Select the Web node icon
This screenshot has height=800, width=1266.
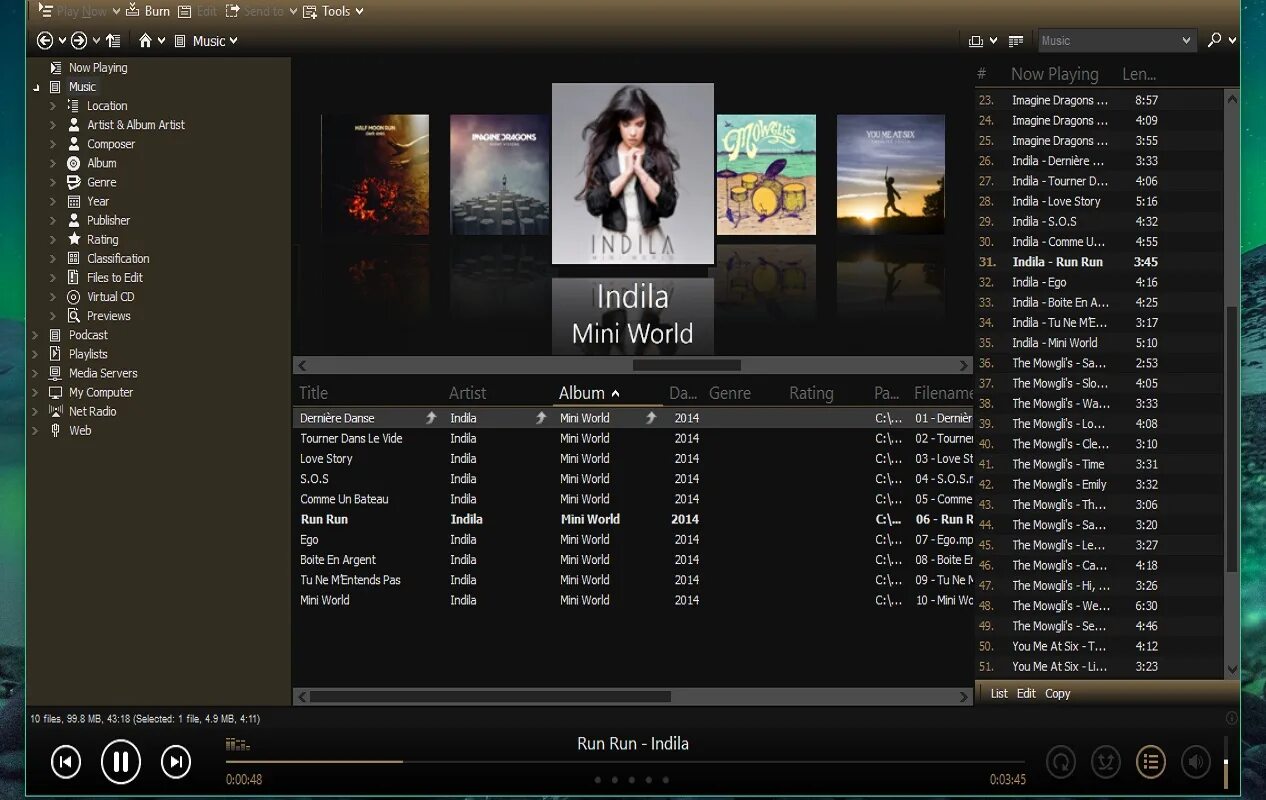coord(56,430)
